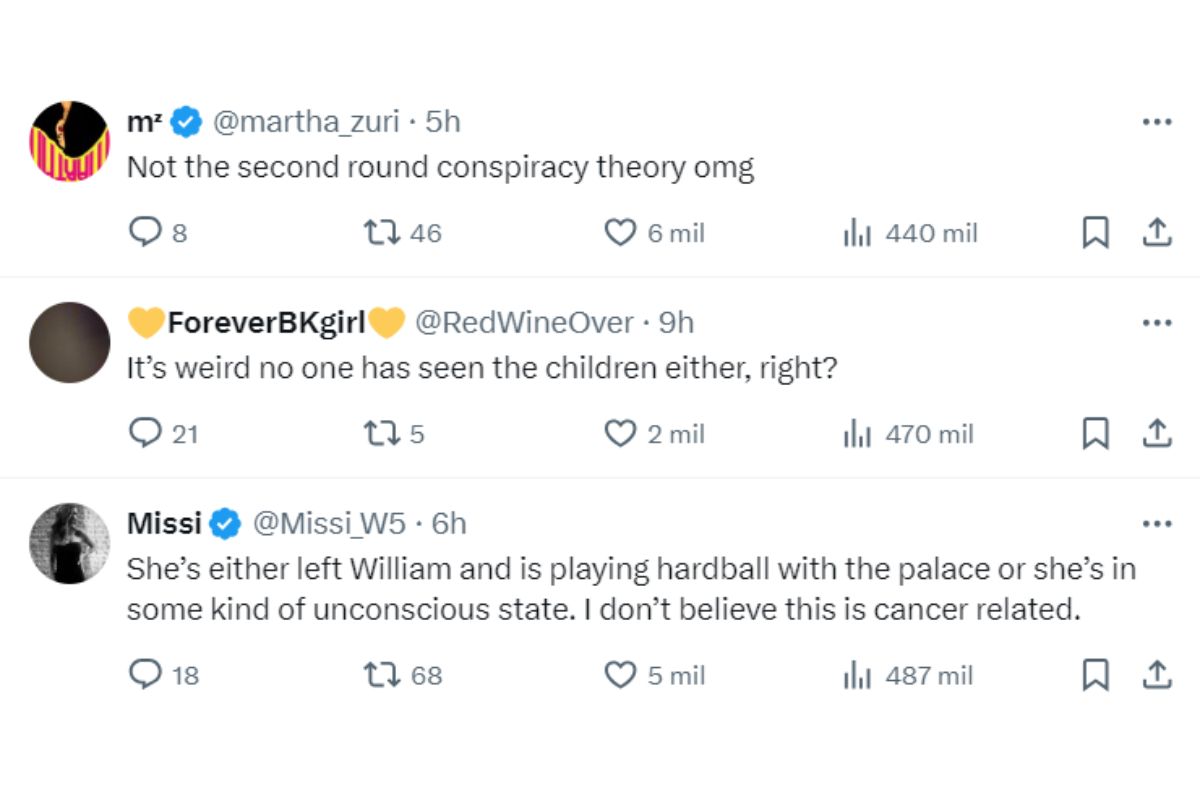The image size is (1200, 800).
Task: Share ForeverBKgirl's tweet
Action: tap(1156, 433)
